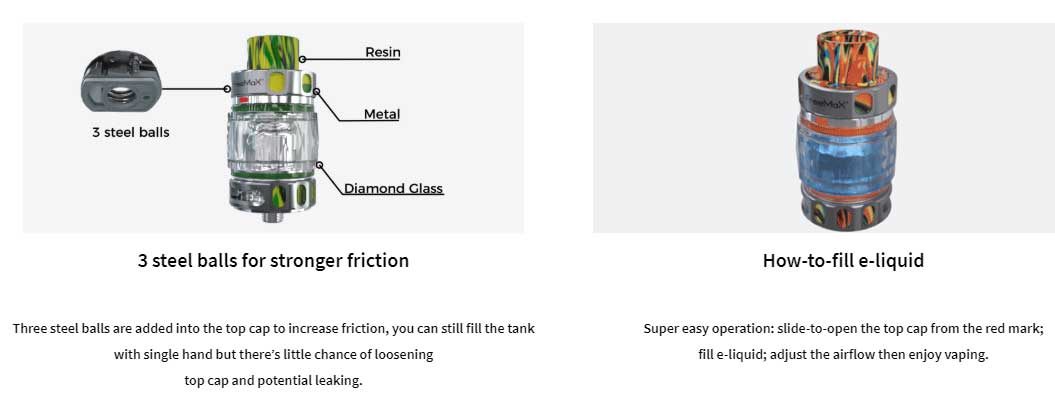Image resolution: width=1055 pixels, height=395 pixels.
Task: Select the Resin label
Action: click(383, 52)
